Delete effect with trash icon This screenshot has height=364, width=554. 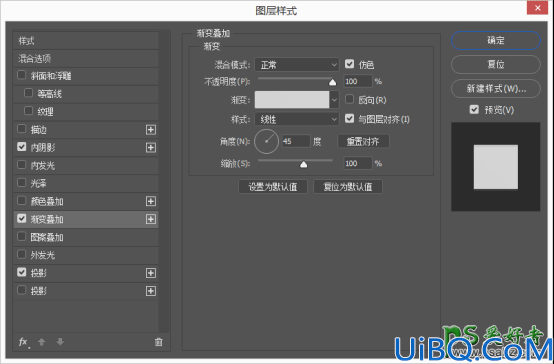[x=159, y=342]
